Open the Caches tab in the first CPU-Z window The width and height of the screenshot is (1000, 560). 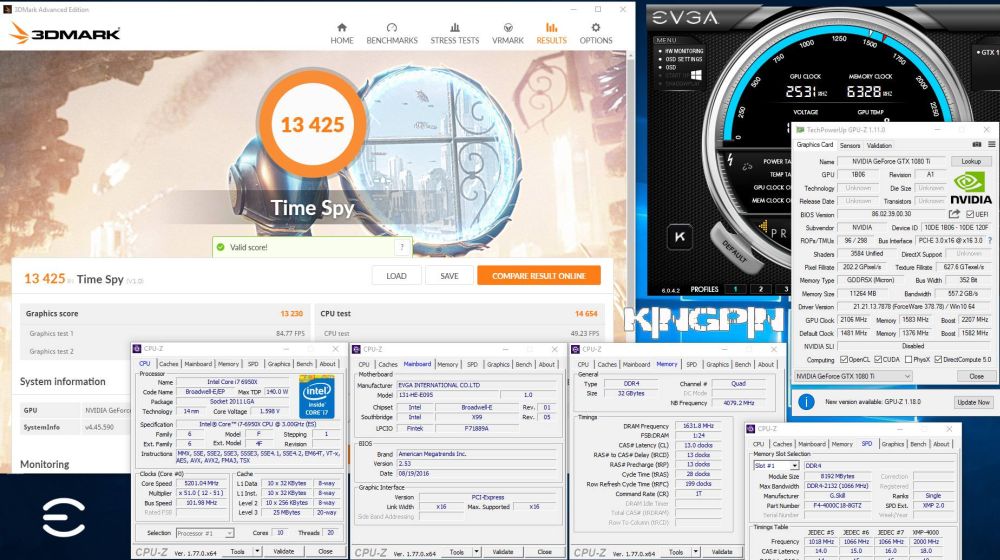coord(169,364)
